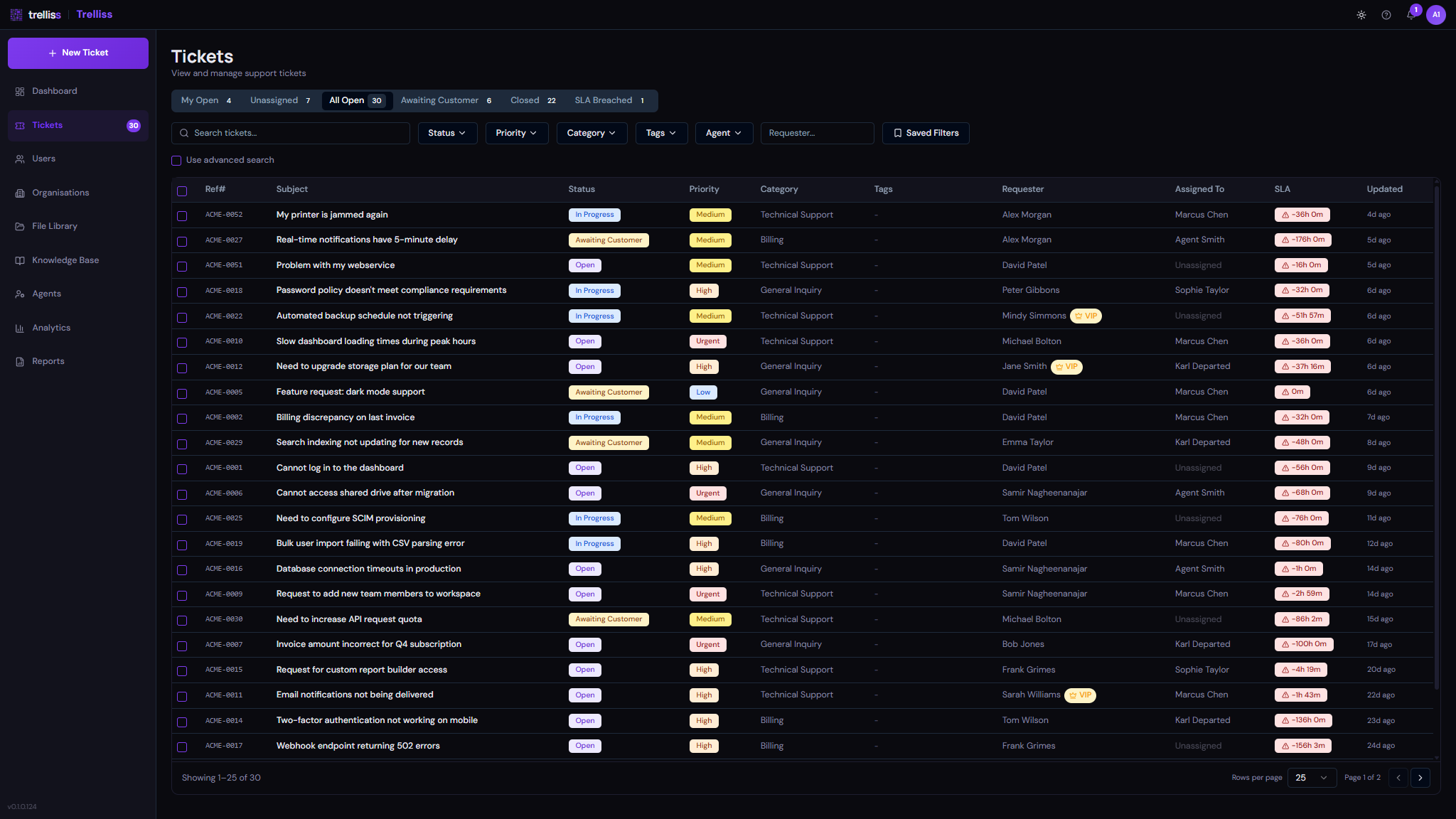Open the notifications bell icon
This screenshot has height=819, width=1456.
[1410, 15]
